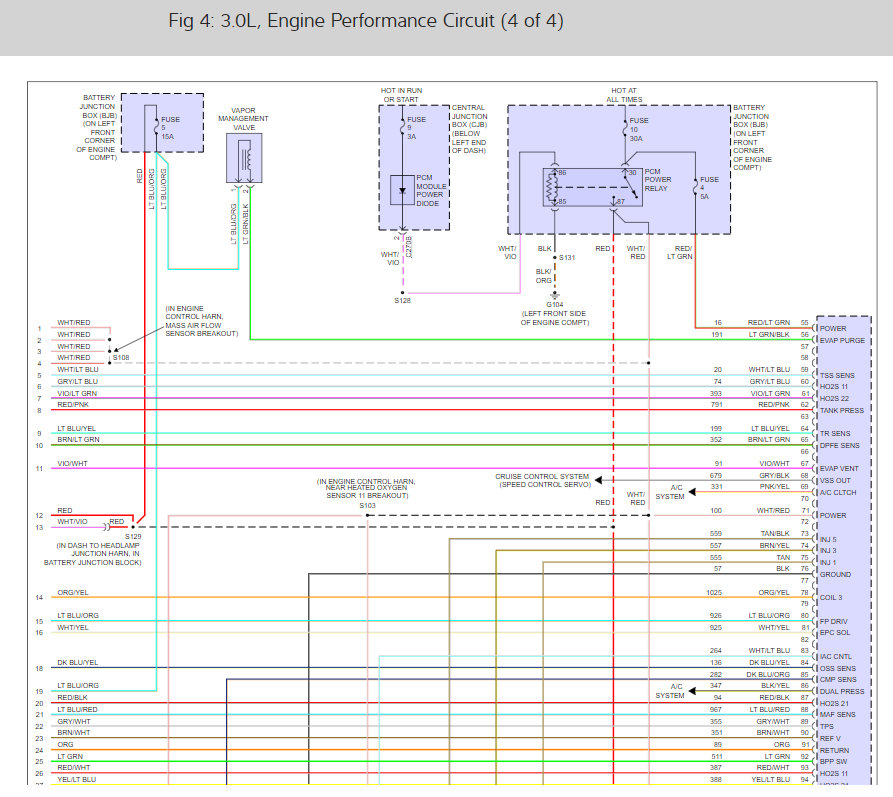This screenshot has width=893, height=797.
Task: Select the Fuse 4 5A symbol
Action: click(694, 187)
